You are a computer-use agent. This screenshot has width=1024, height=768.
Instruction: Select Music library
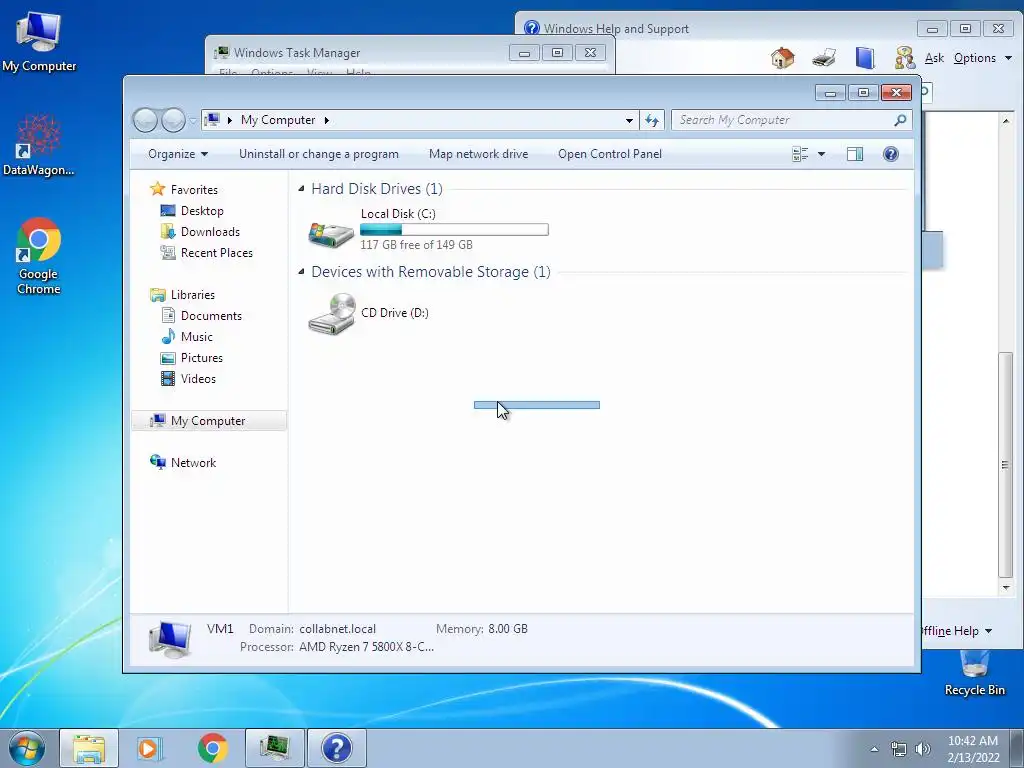click(197, 337)
